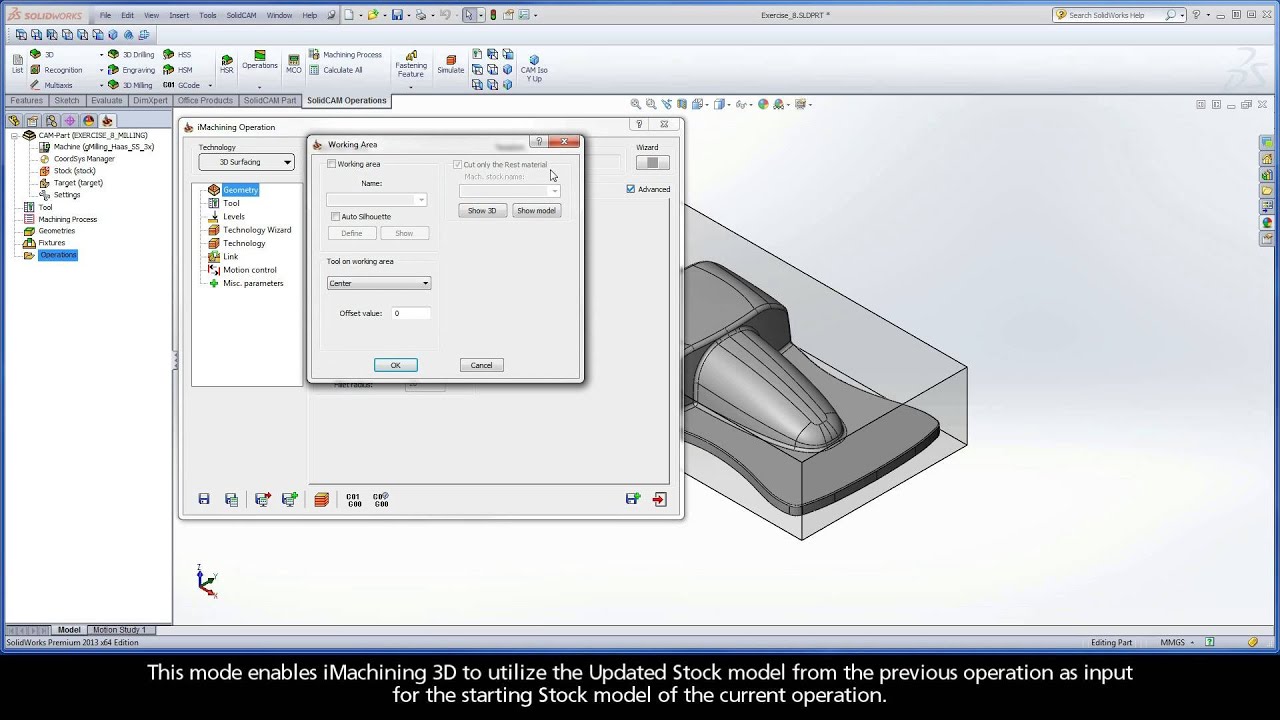
Task: Toggle the Wizard switch
Action: click(x=652, y=163)
